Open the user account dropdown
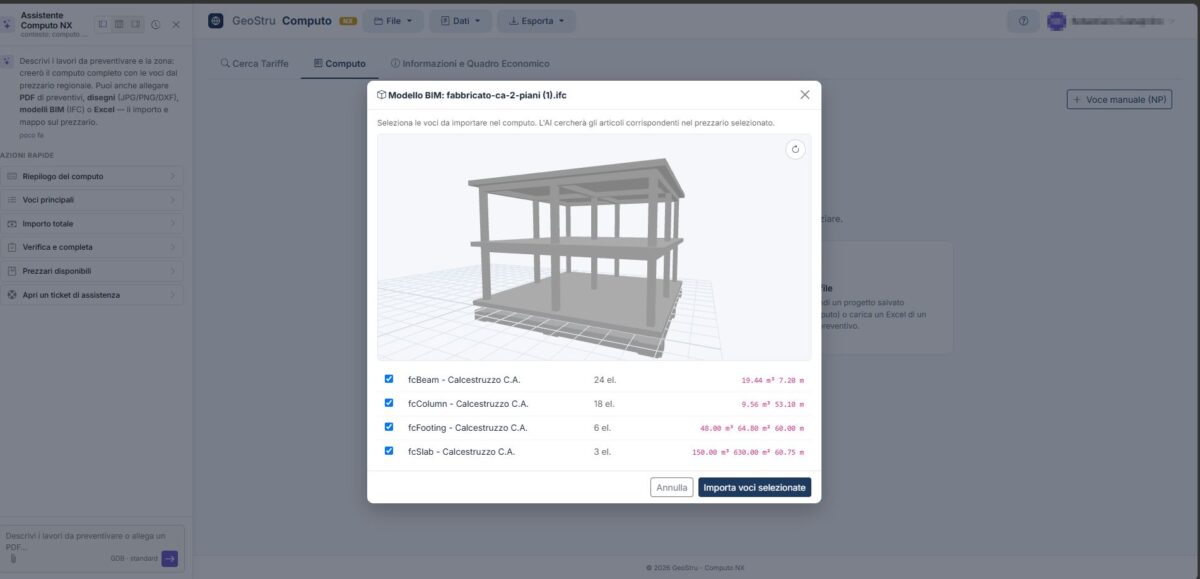The width and height of the screenshot is (1200, 579). point(1111,21)
